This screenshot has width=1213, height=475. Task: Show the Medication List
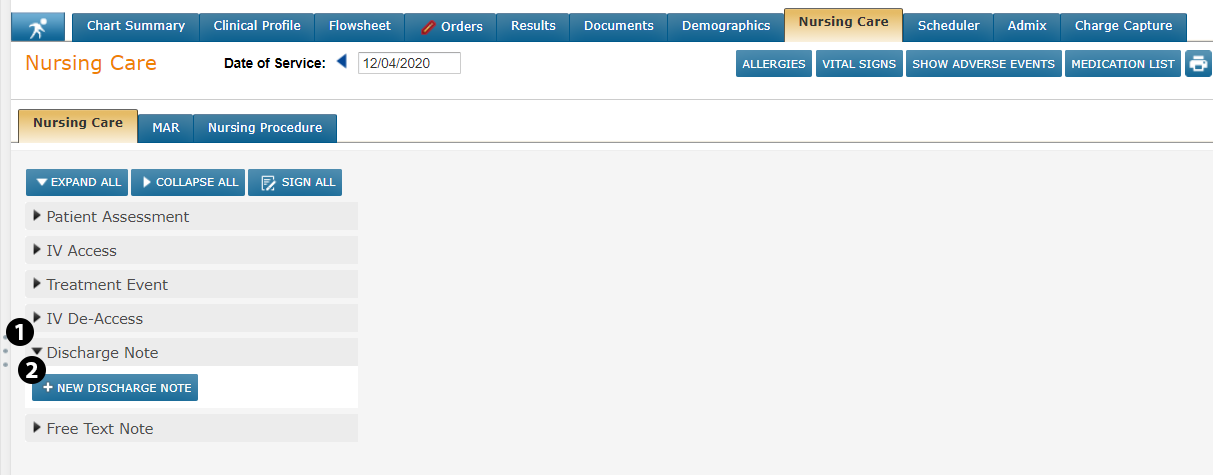[x=1122, y=64]
